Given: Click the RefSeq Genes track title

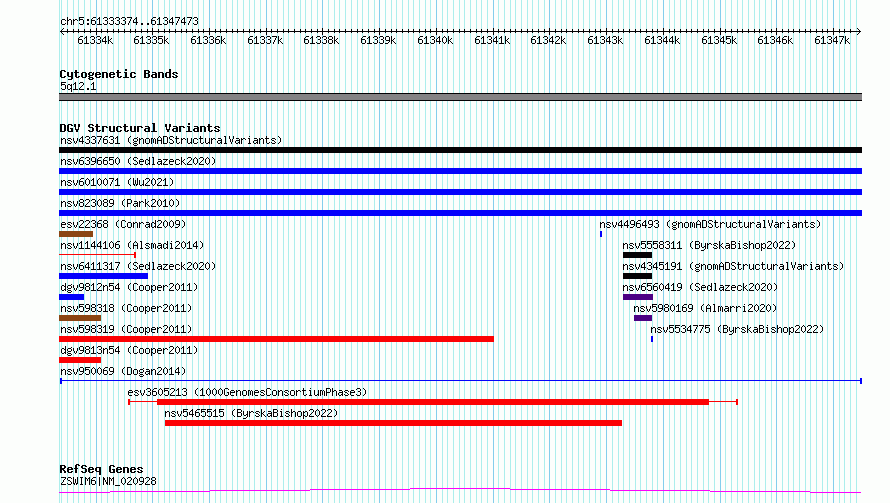Looking at the screenshot, I should tap(101, 469).
